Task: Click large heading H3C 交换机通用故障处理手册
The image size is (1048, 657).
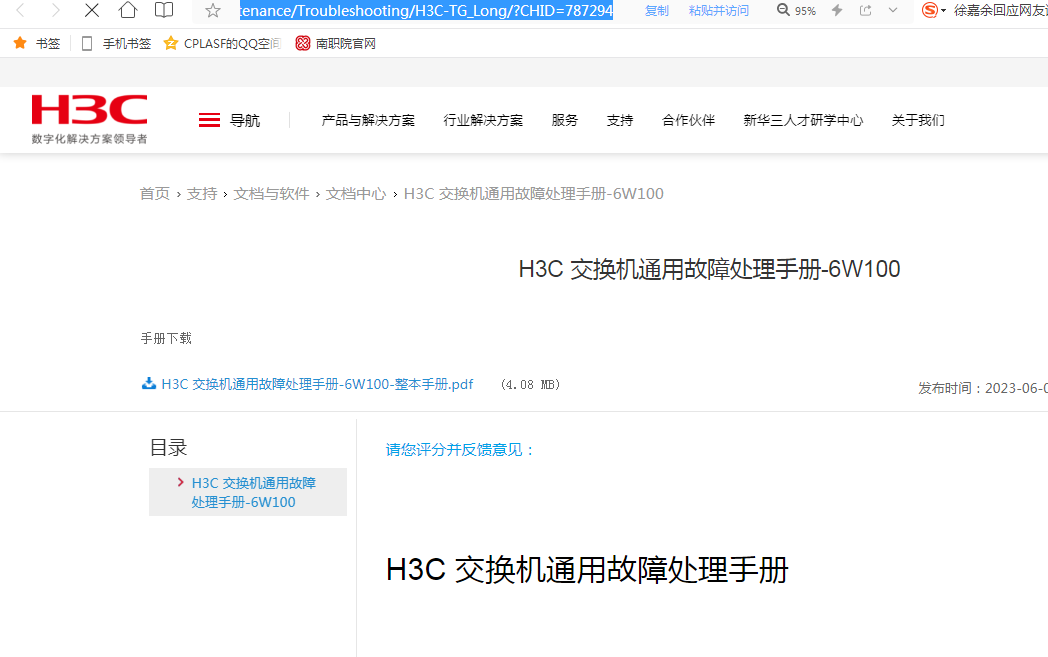Action: (x=587, y=570)
